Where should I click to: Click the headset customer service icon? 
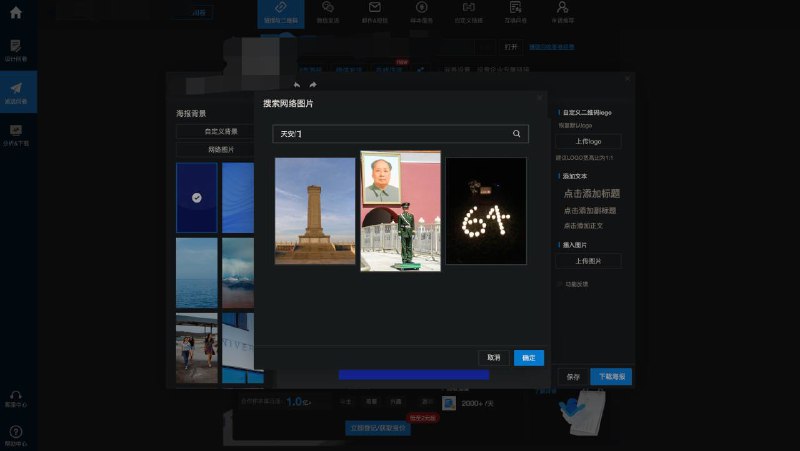[16, 398]
